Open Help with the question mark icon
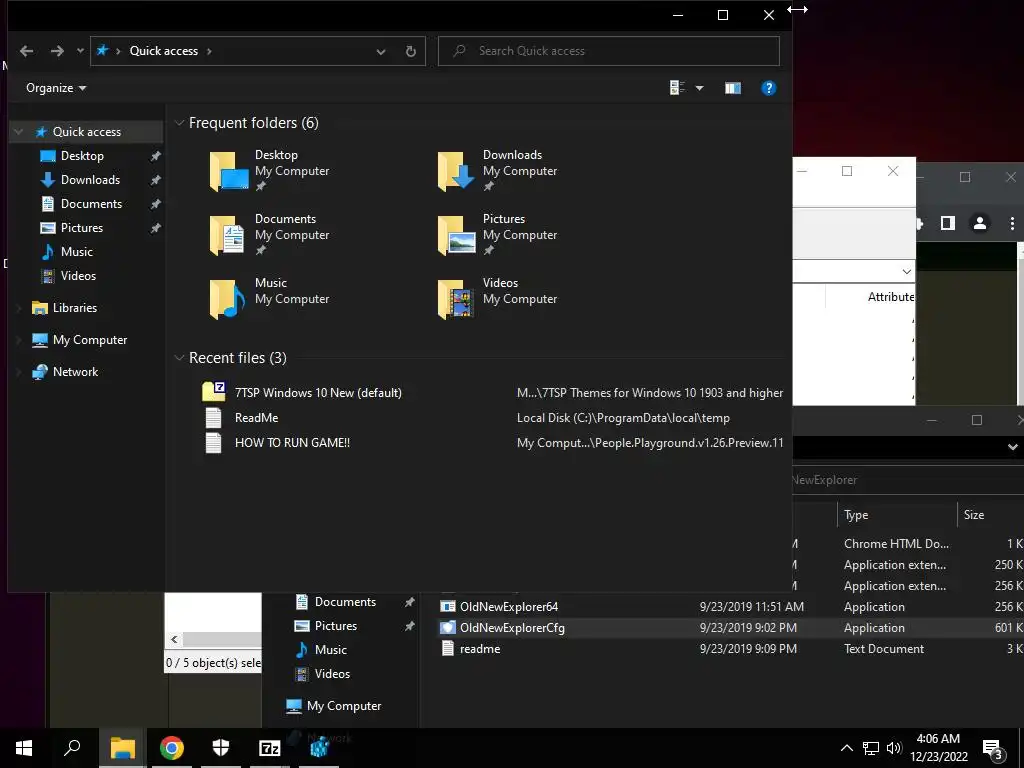This screenshot has width=1024, height=768. (769, 88)
